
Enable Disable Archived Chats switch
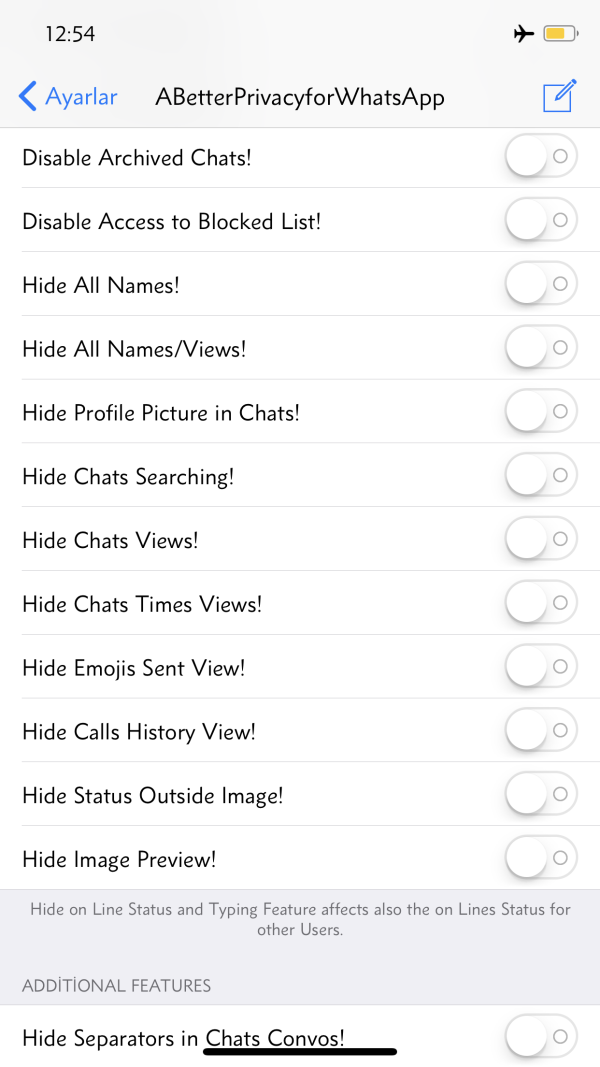coord(541,157)
